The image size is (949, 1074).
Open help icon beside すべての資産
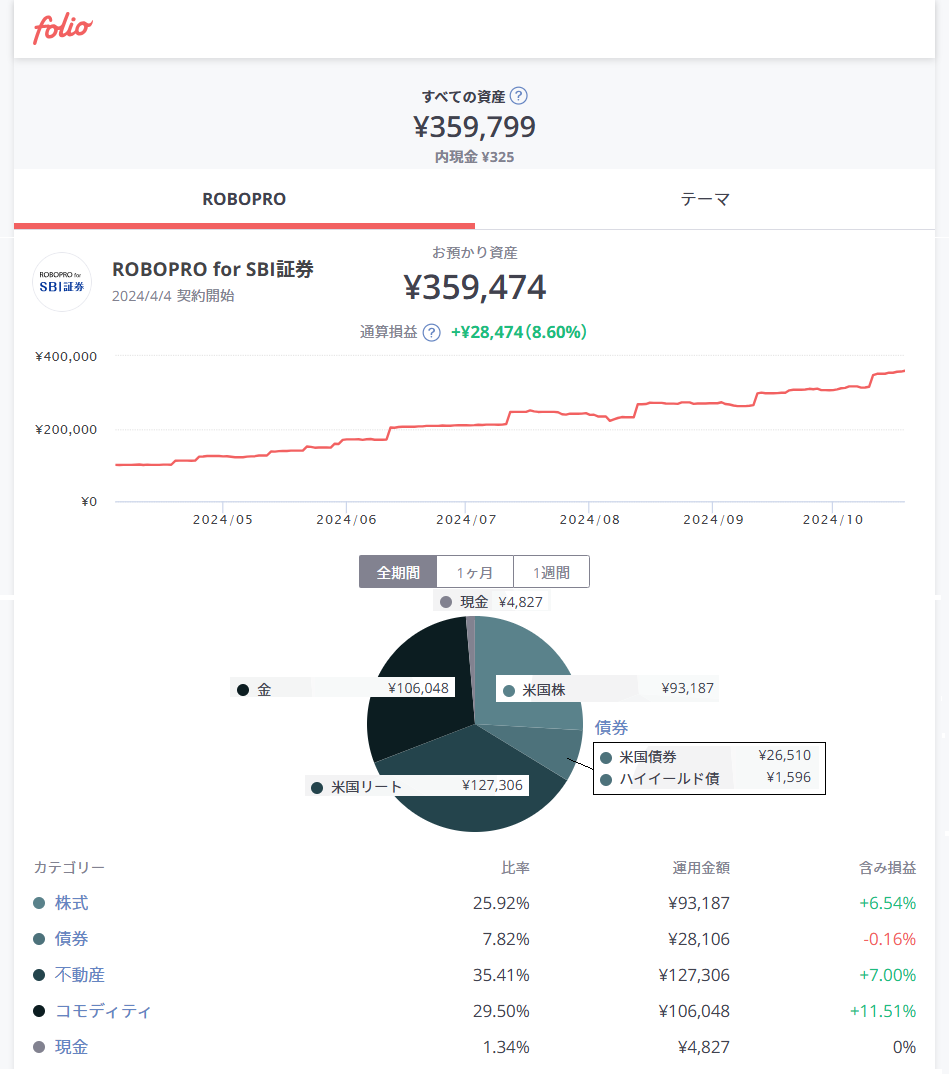(x=519, y=96)
